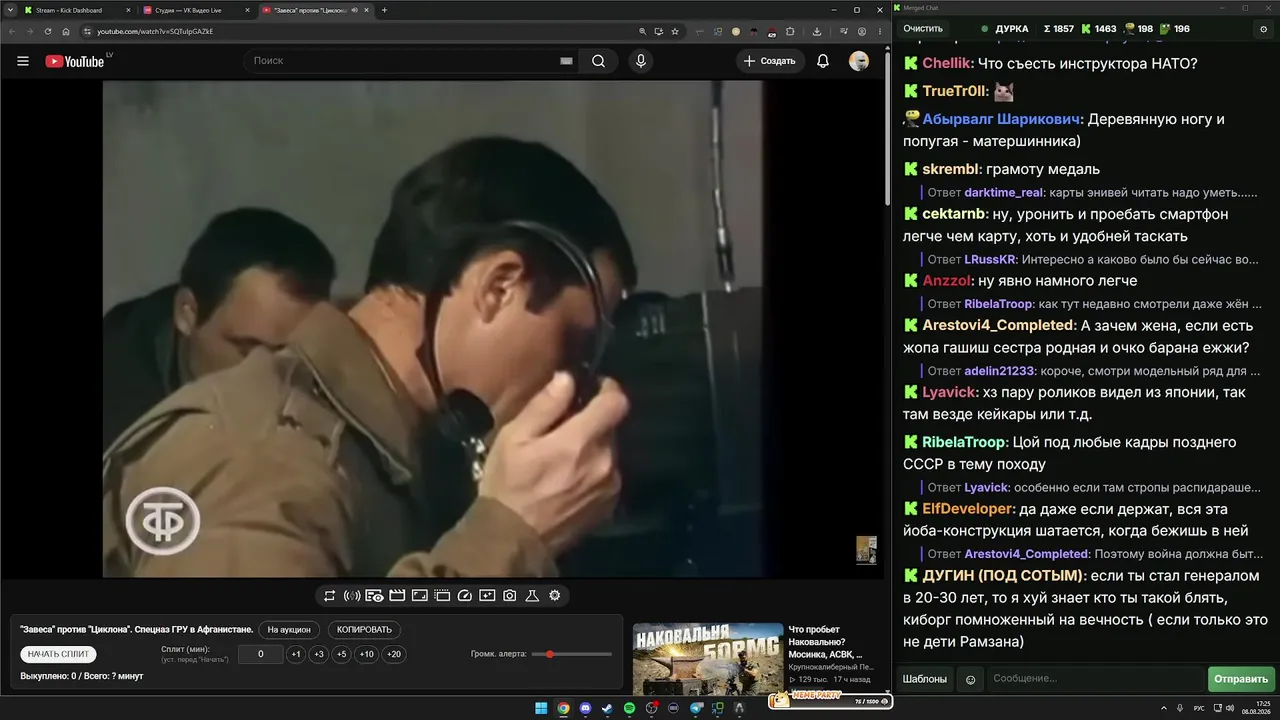Click the end-screen thumbnail in the video corner

(x=866, y=550)
